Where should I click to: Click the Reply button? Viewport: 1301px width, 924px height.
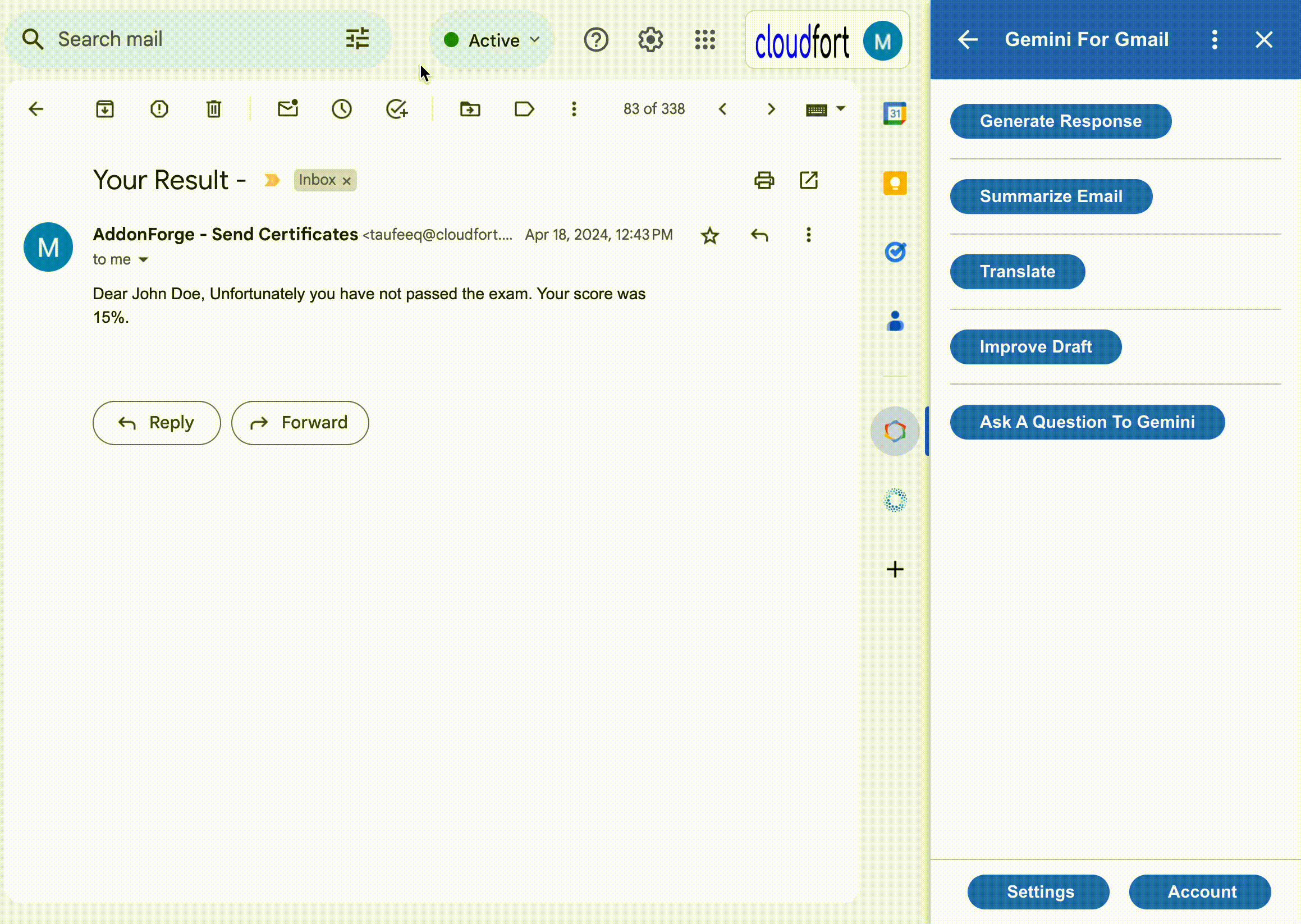point(157,423)
